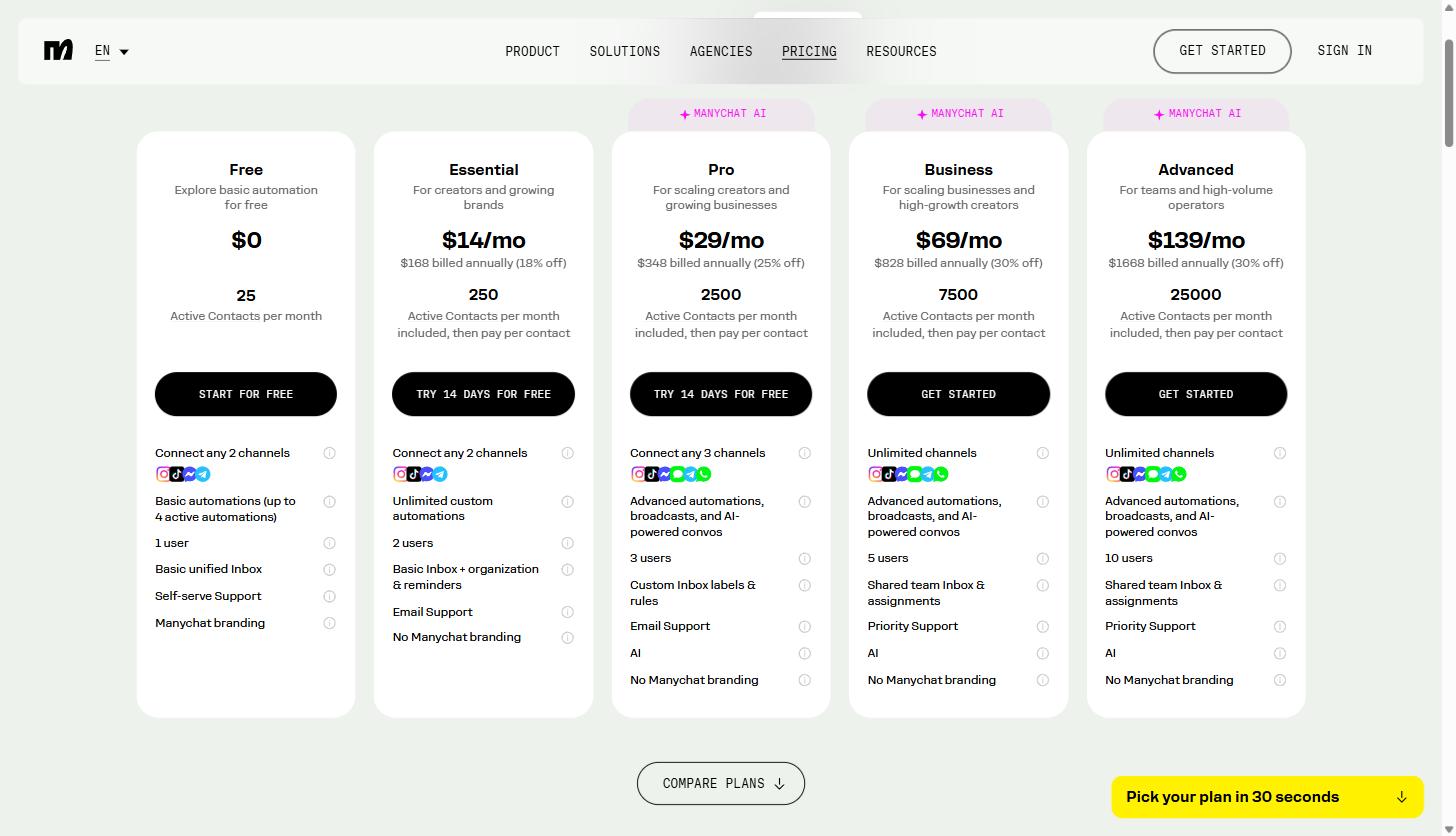Show info for Advanced plan No Manychat branding
This screenshot has width=1456, height=836.
1279,680
